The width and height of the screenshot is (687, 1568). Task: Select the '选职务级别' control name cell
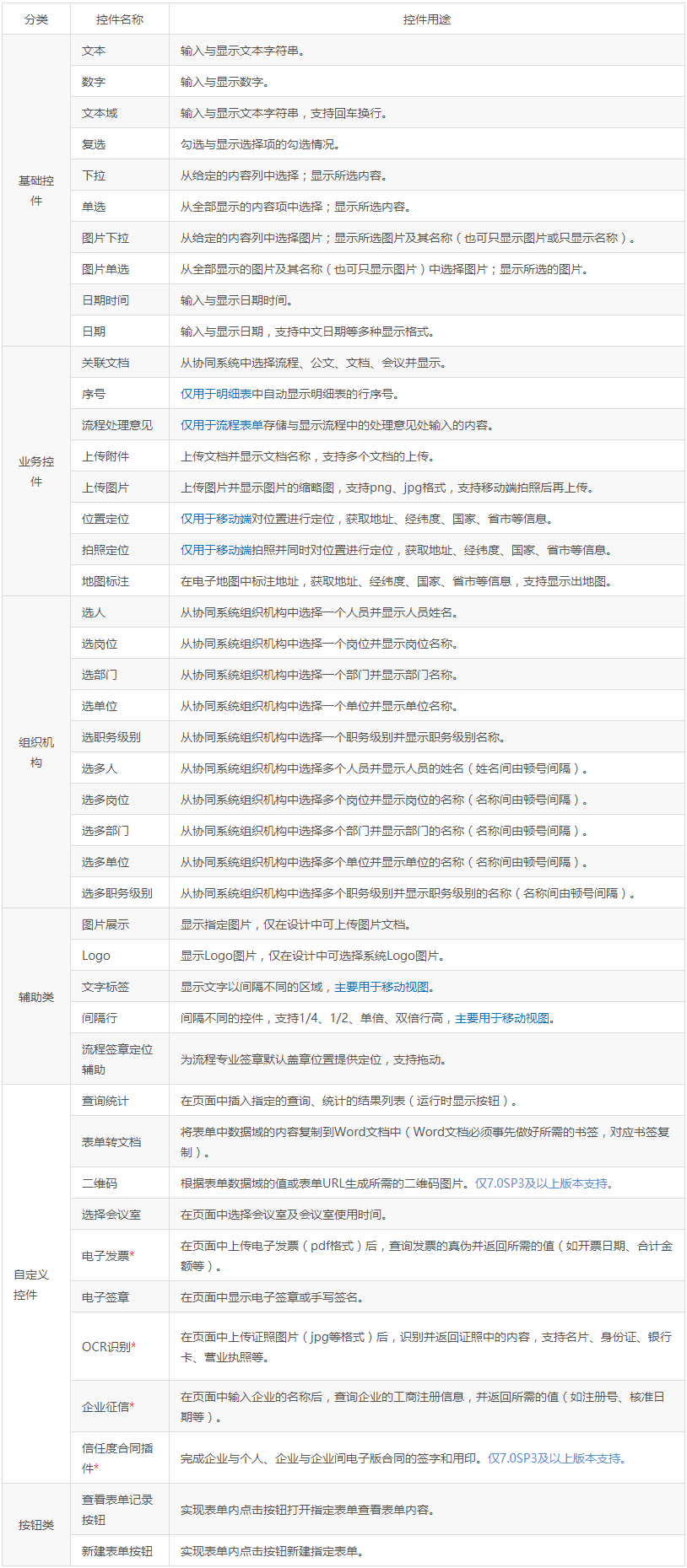pos(120,737)
